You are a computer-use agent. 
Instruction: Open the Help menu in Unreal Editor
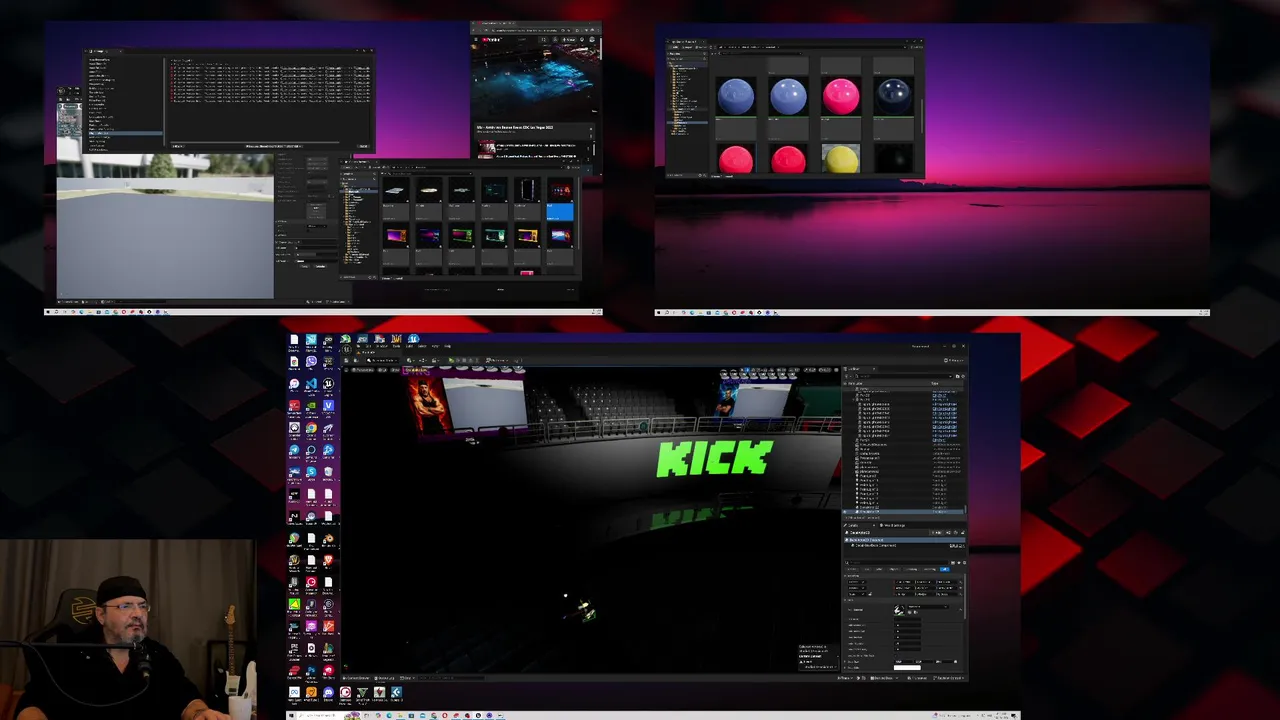(447, 346)
